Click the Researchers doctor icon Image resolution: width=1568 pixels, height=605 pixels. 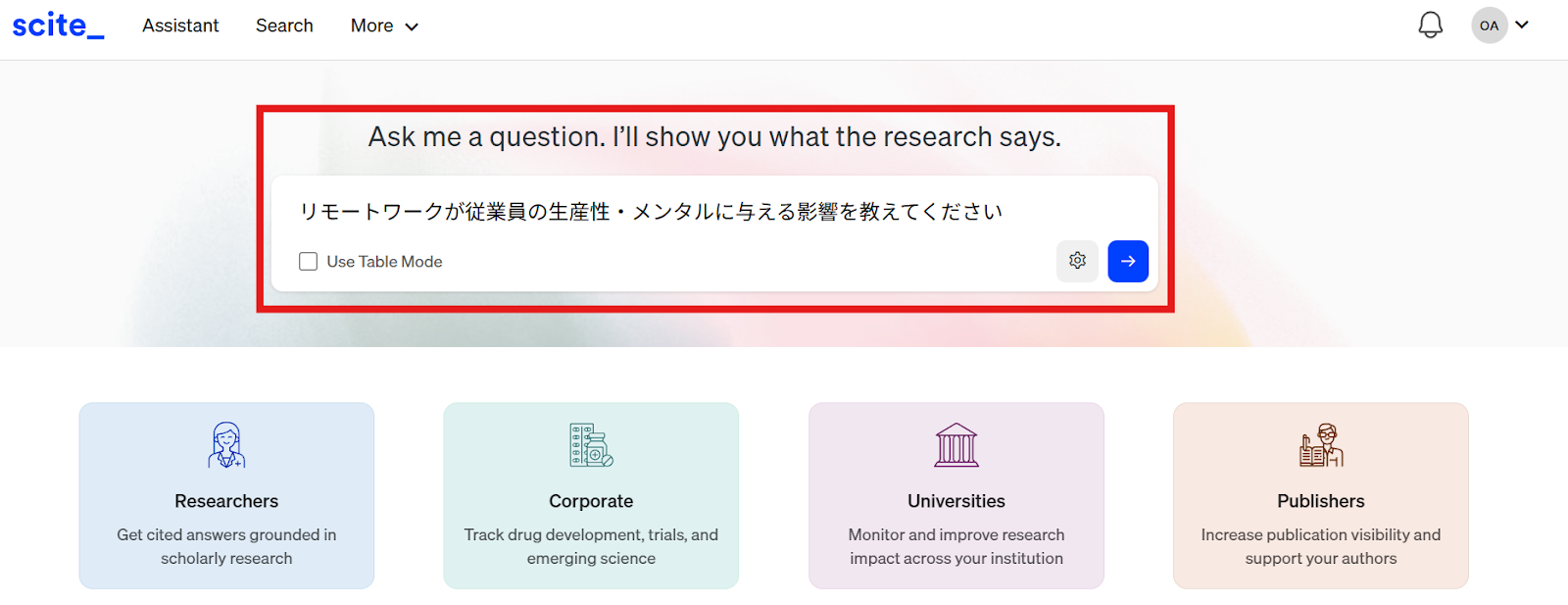[x=226, y=445]
